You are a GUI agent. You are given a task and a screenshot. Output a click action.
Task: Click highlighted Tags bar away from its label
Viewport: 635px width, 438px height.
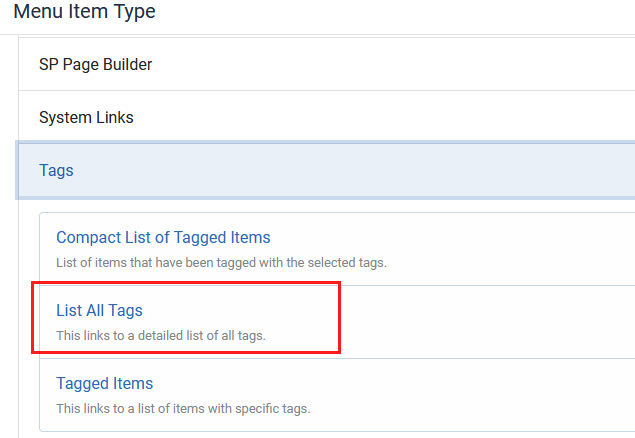coord(400,170)
